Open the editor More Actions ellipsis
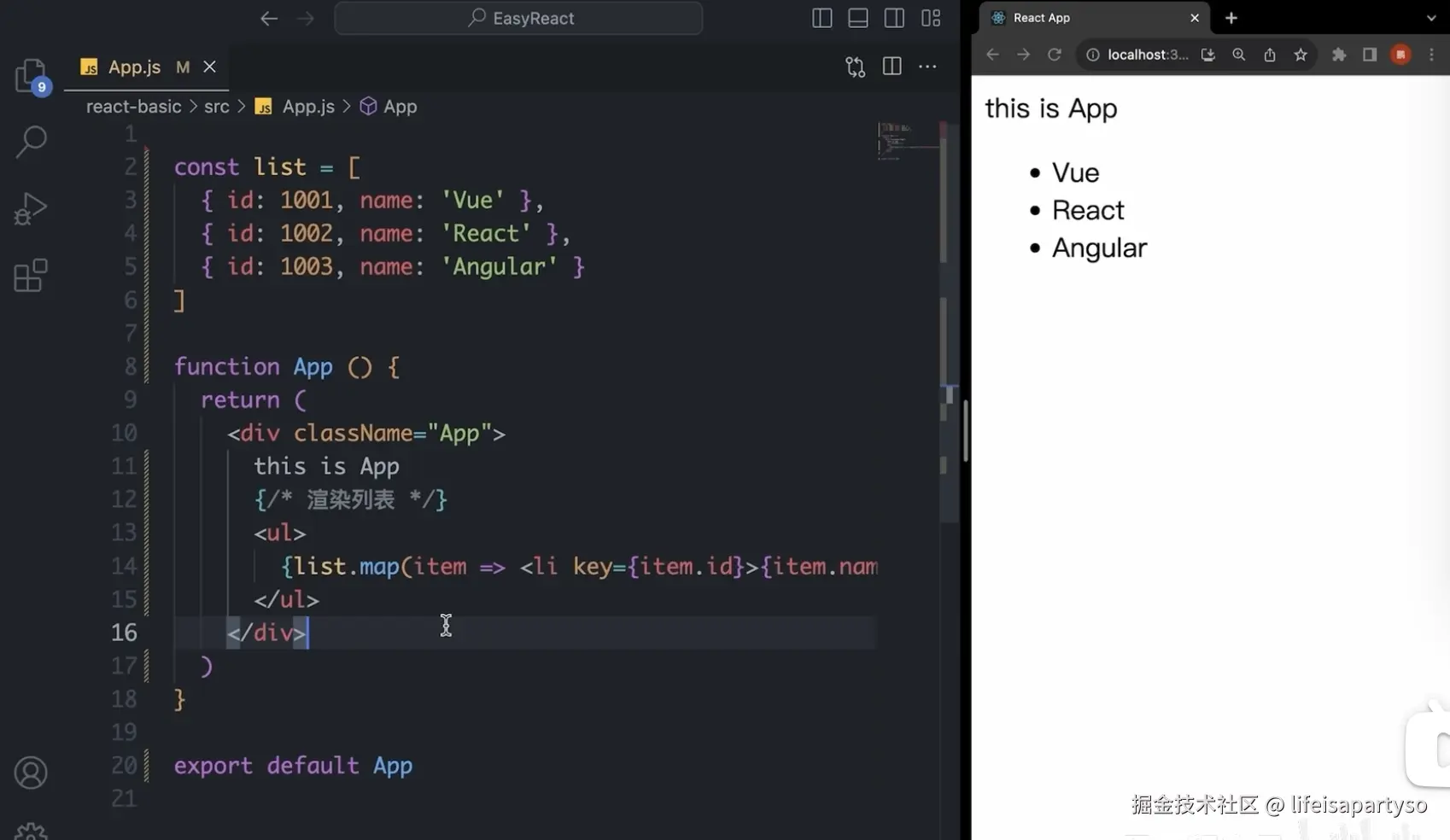Viewport: 1450px width, 840px height. 927,67
